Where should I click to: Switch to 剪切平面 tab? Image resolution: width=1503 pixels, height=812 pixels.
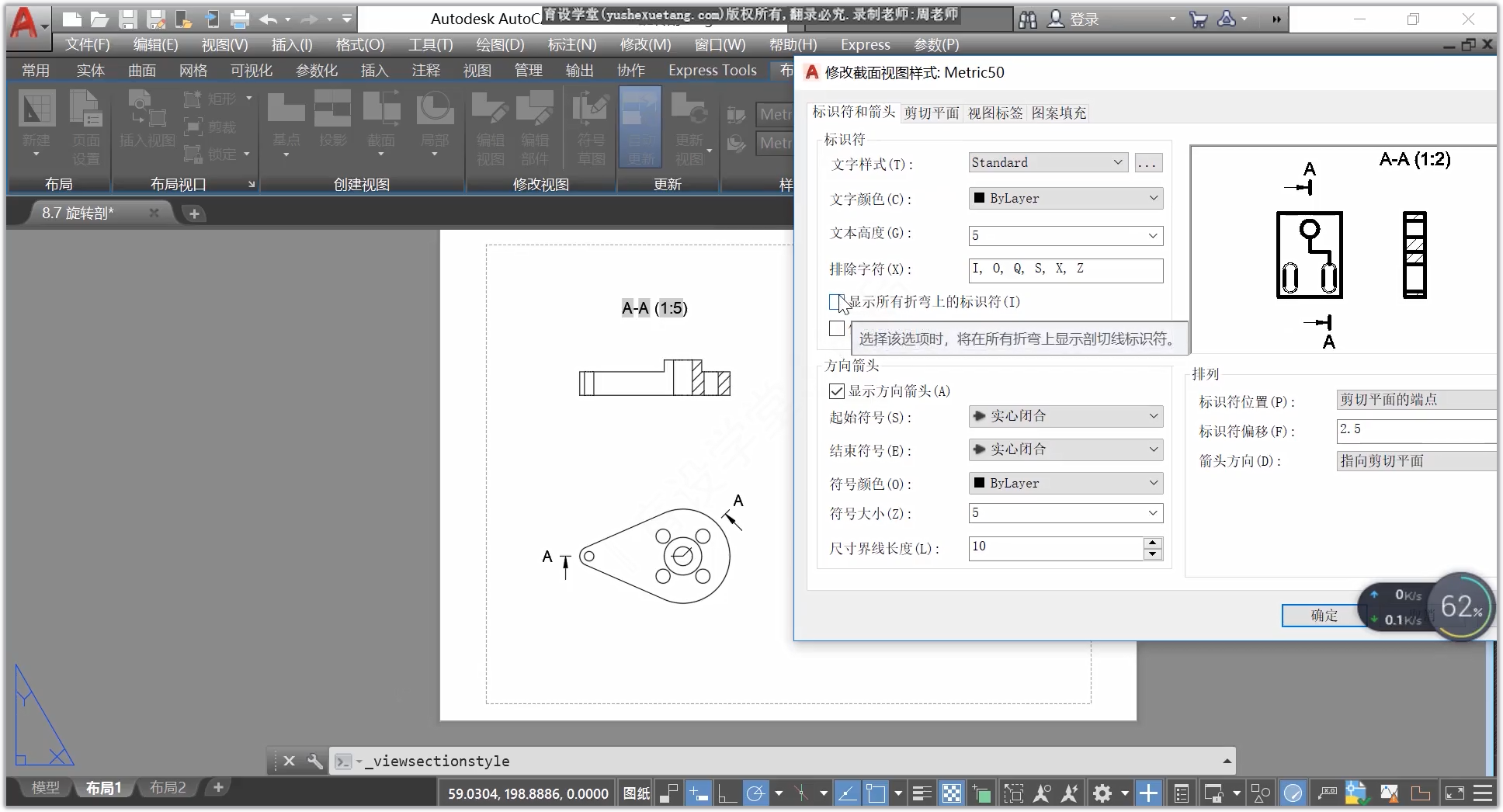tap(932, 113)
